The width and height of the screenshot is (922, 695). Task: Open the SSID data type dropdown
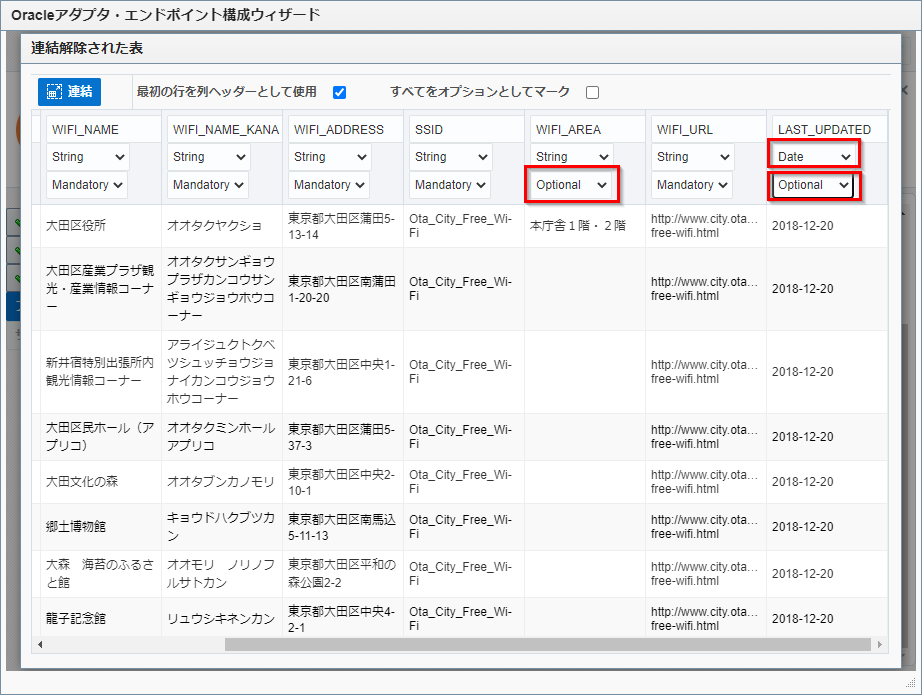(451, 157)
